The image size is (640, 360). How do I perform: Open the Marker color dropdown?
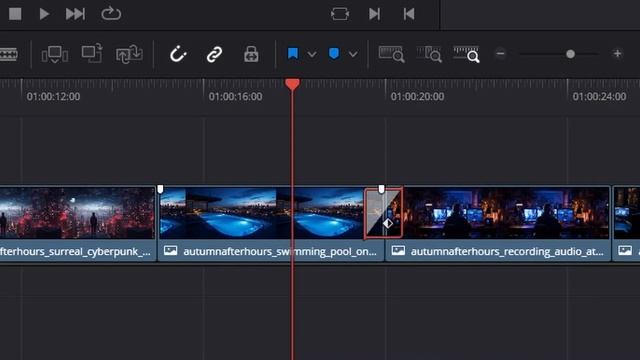[x=353, y=54]
